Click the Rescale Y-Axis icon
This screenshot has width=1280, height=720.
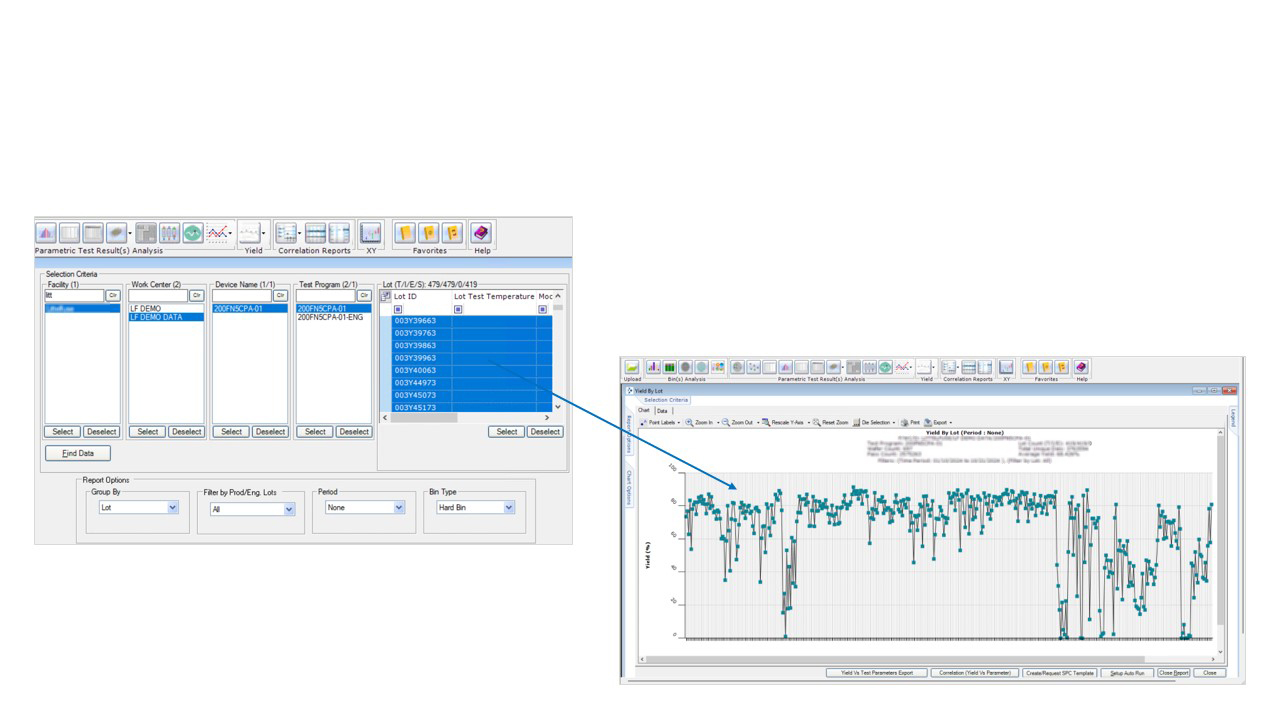[766, 423]
